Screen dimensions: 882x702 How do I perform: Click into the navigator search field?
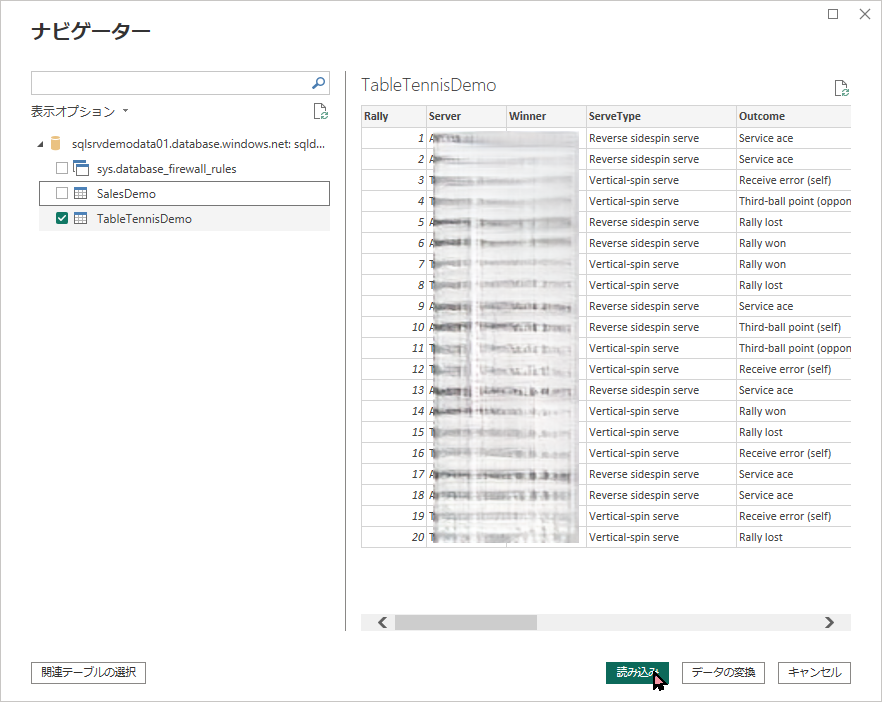coord(168,83)
